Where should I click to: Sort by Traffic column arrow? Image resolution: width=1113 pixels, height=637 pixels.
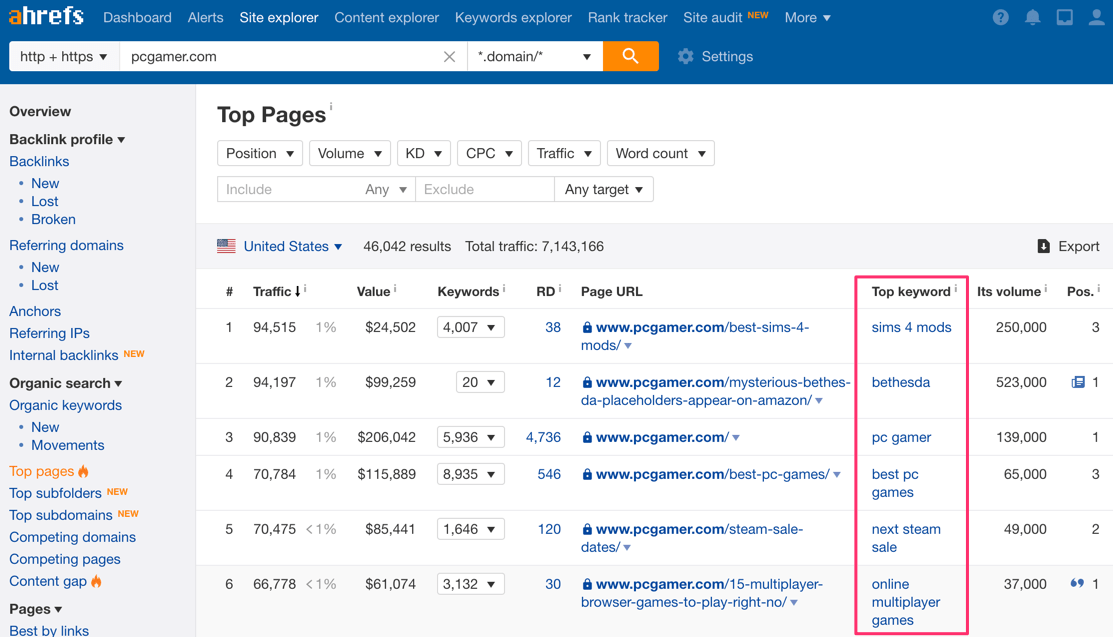coord(297,291)
